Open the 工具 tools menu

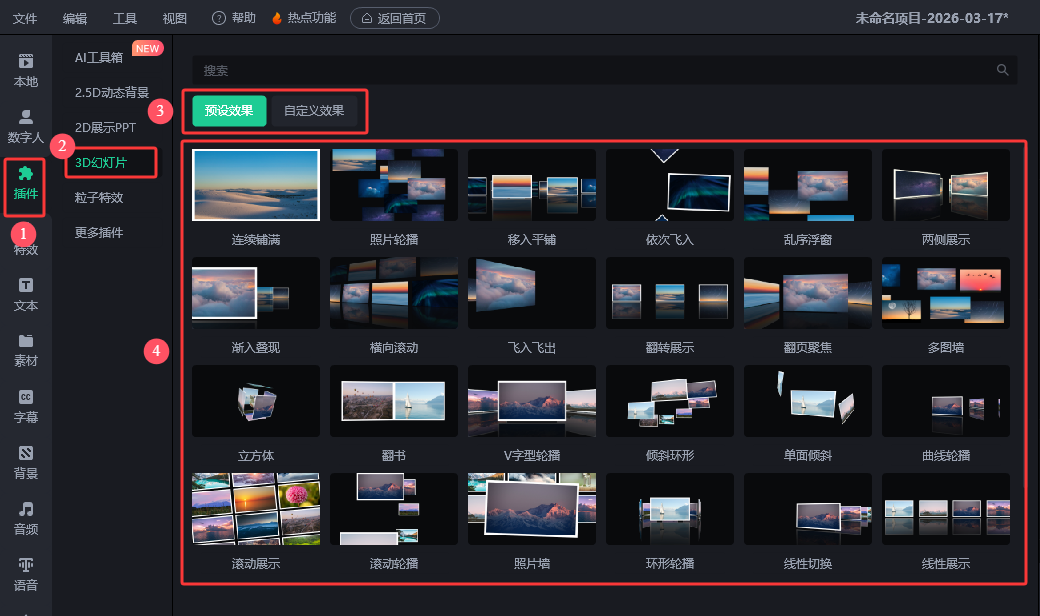tap(125, 19)
